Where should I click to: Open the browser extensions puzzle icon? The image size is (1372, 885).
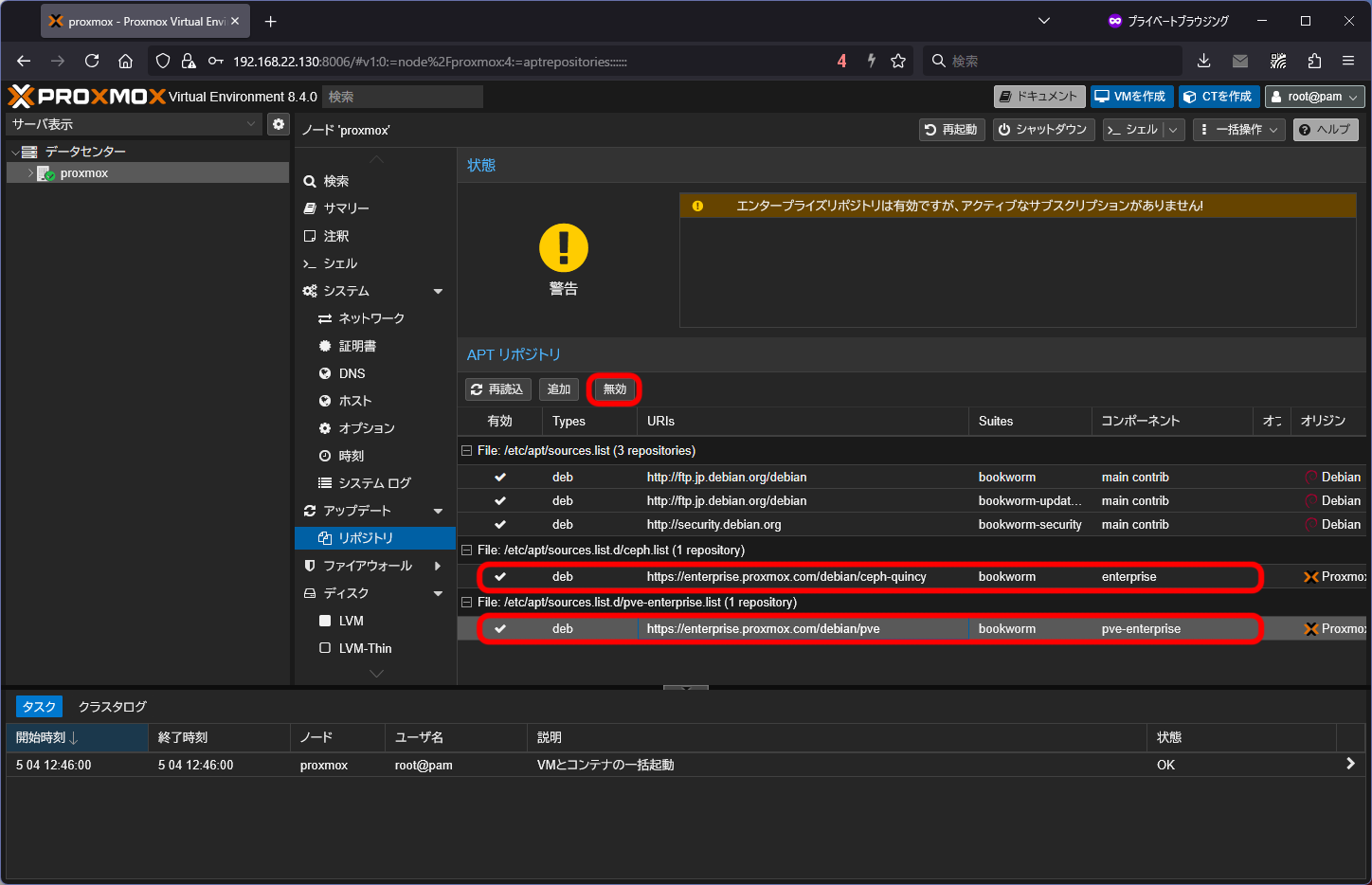1314,61
